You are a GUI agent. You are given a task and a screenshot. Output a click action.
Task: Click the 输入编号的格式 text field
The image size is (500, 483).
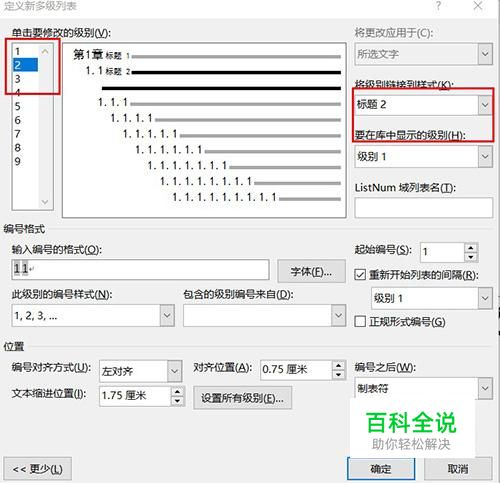click(140, 269)
